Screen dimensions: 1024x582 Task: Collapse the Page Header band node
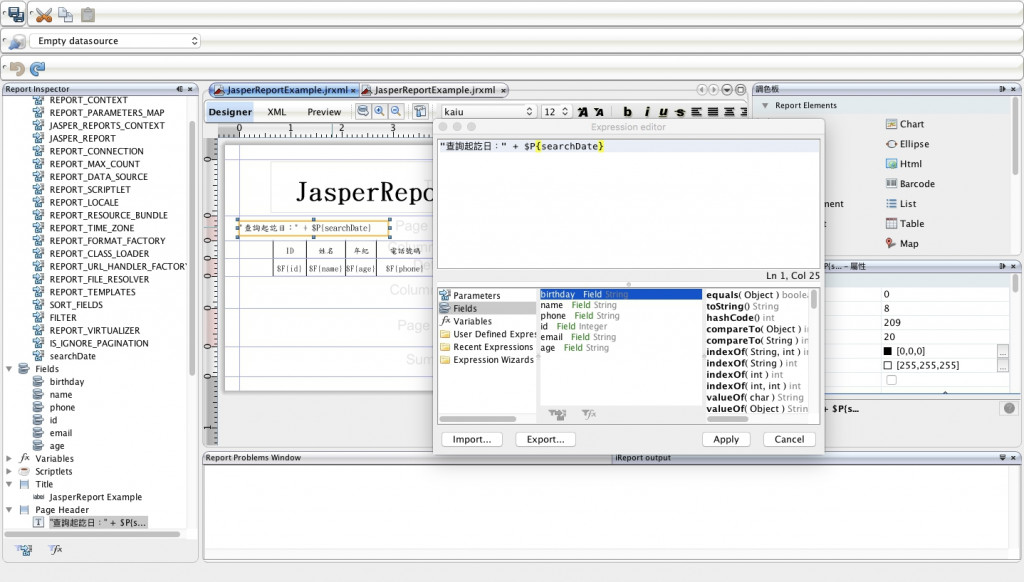[9, 509]
